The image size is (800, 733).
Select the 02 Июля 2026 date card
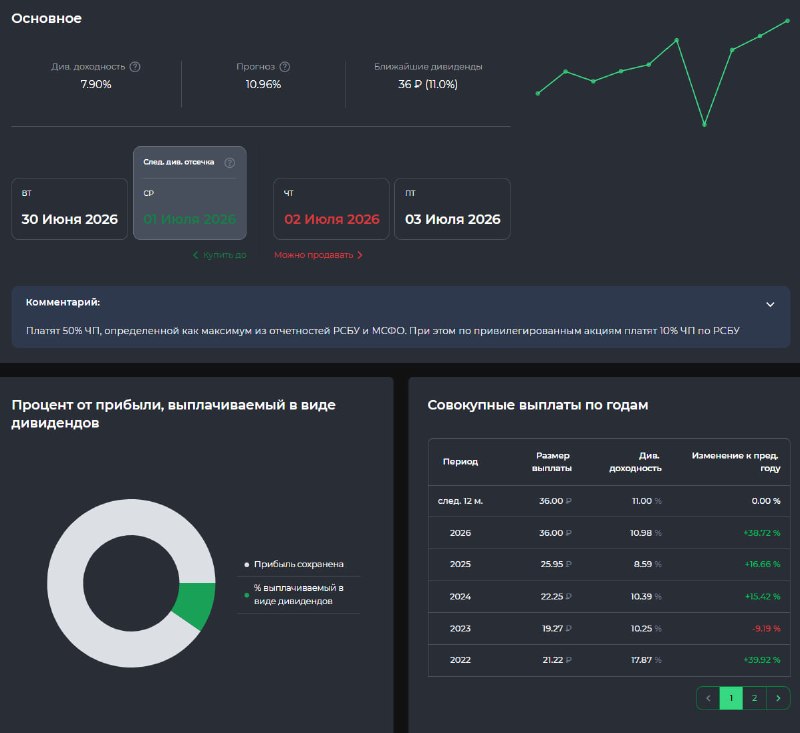click(x=331, y=209)
